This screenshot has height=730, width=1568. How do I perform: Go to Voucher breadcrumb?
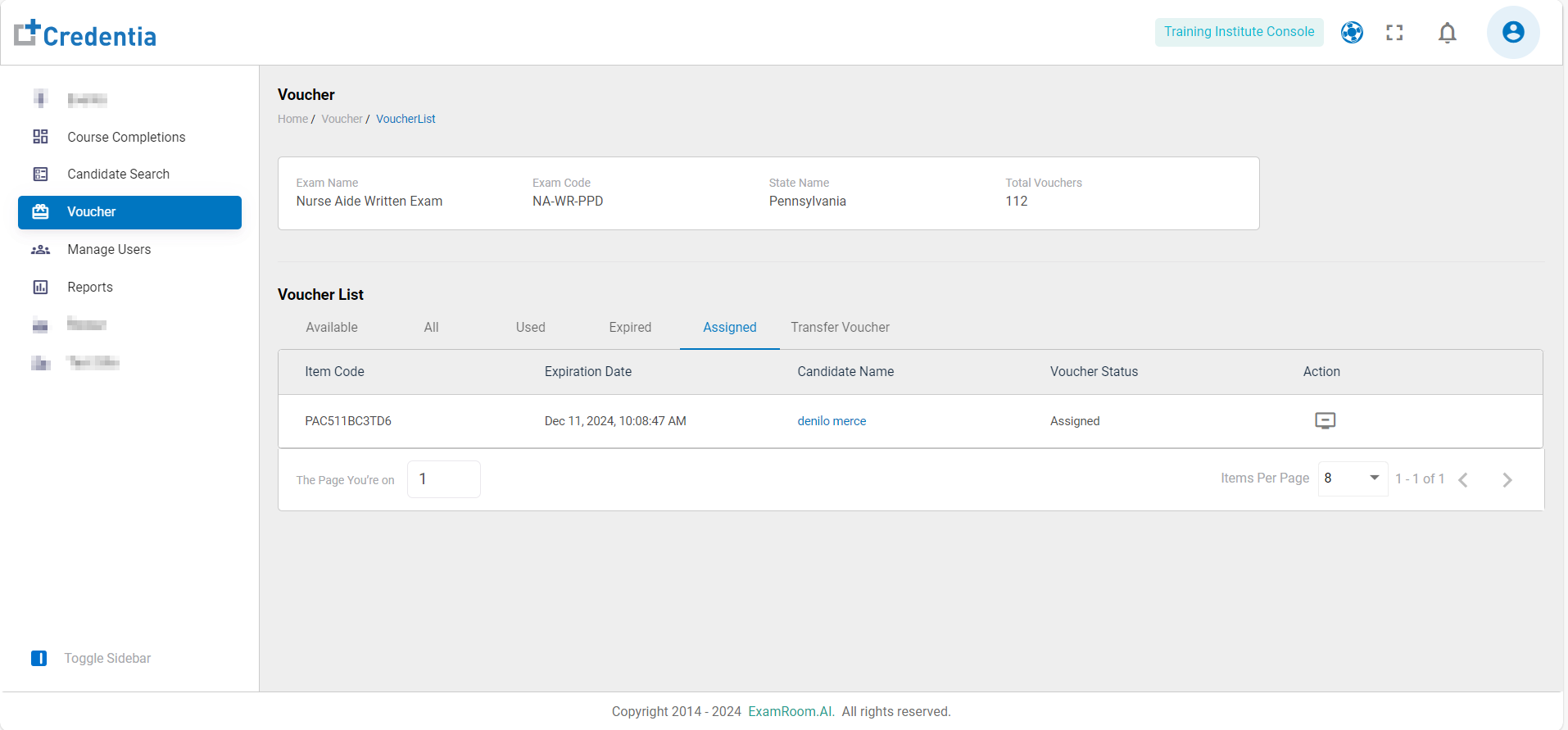342,119
